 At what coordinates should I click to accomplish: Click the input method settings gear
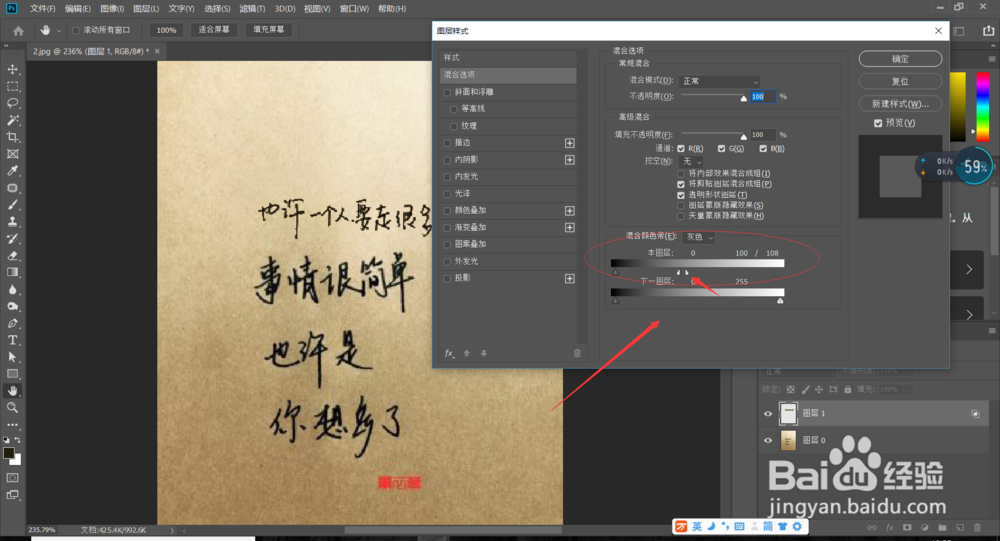coord(797,526)
